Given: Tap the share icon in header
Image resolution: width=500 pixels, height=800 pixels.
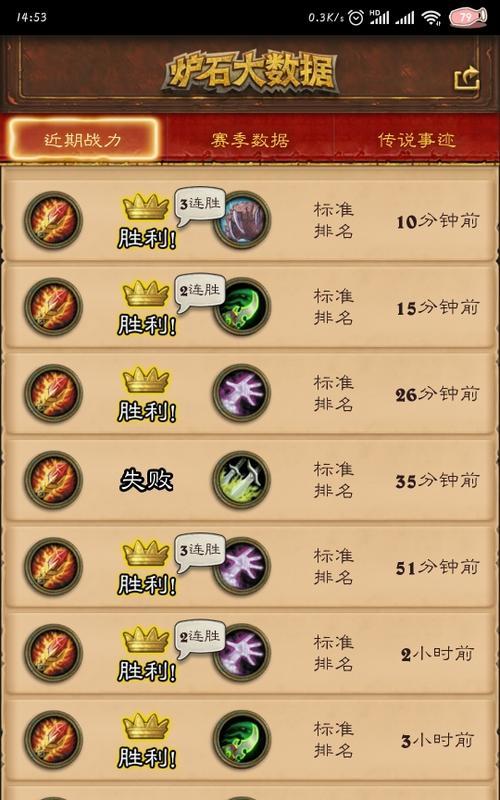Looking at the screenshot, I should pyautogui.click(x=467, y=79).
